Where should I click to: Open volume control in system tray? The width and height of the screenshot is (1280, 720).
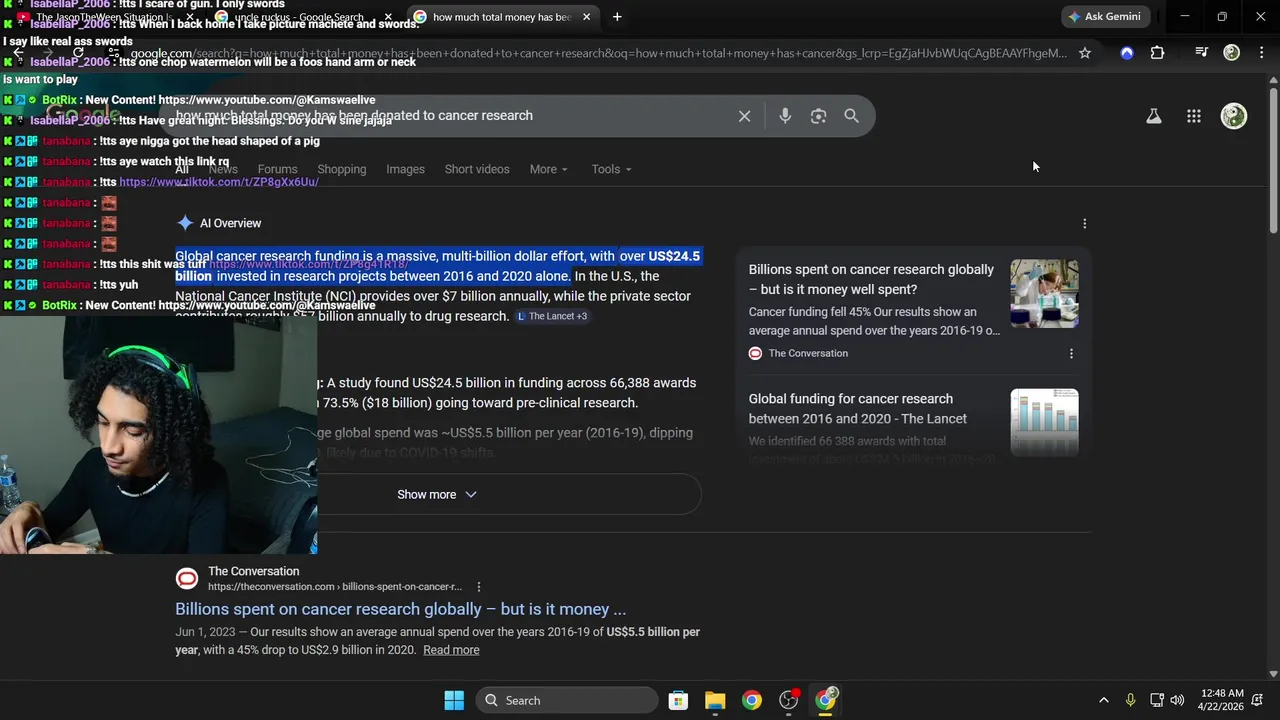(x=1177, y=700)
